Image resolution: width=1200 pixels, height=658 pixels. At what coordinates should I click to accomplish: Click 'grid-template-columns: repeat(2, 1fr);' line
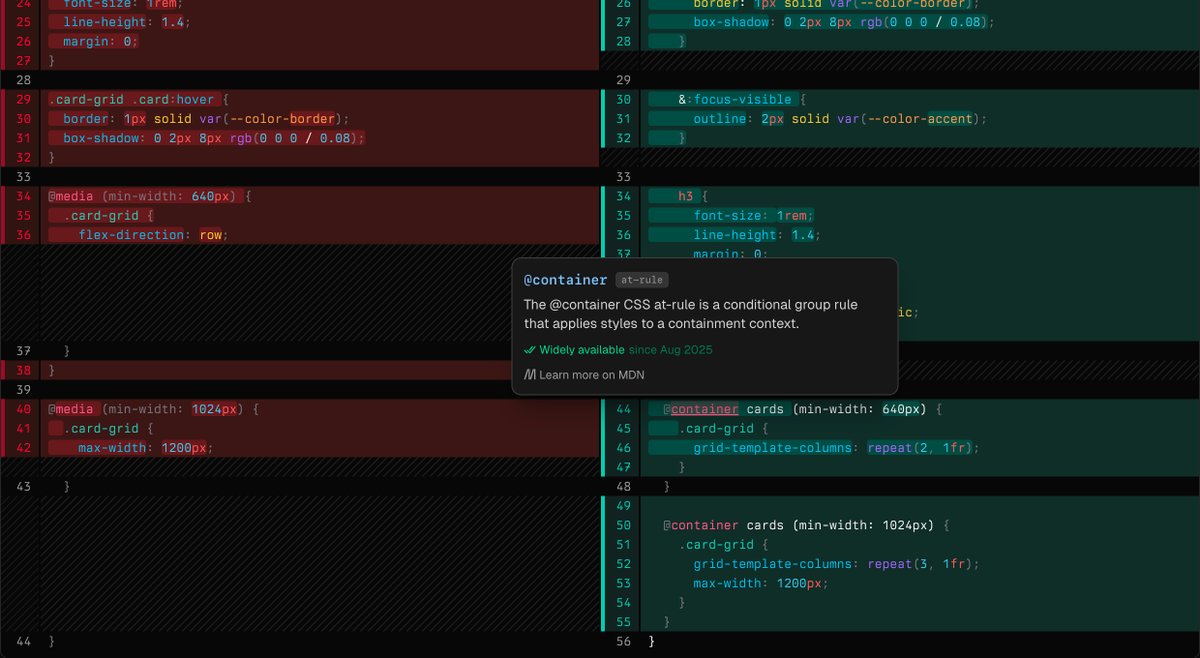coord(835,448)
